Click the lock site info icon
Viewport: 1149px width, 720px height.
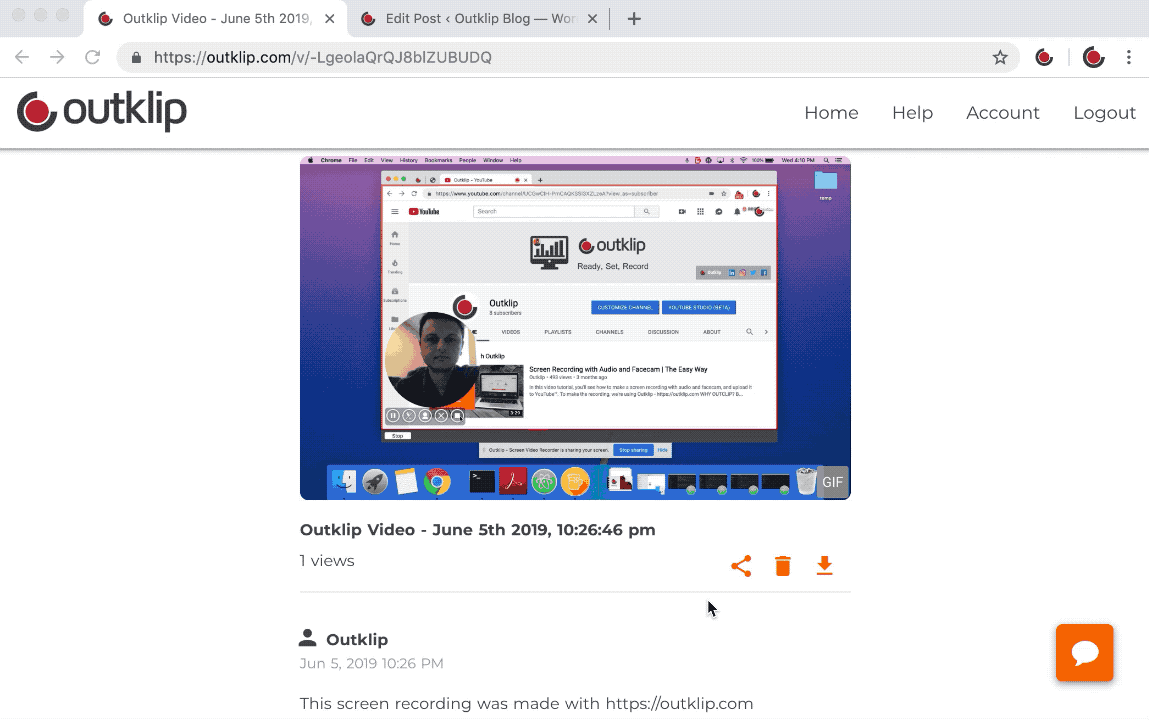136,57
